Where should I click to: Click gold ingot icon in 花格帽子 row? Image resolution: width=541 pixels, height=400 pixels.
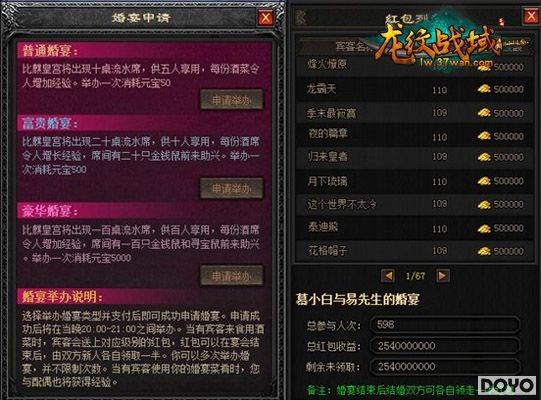click(484, 251)
